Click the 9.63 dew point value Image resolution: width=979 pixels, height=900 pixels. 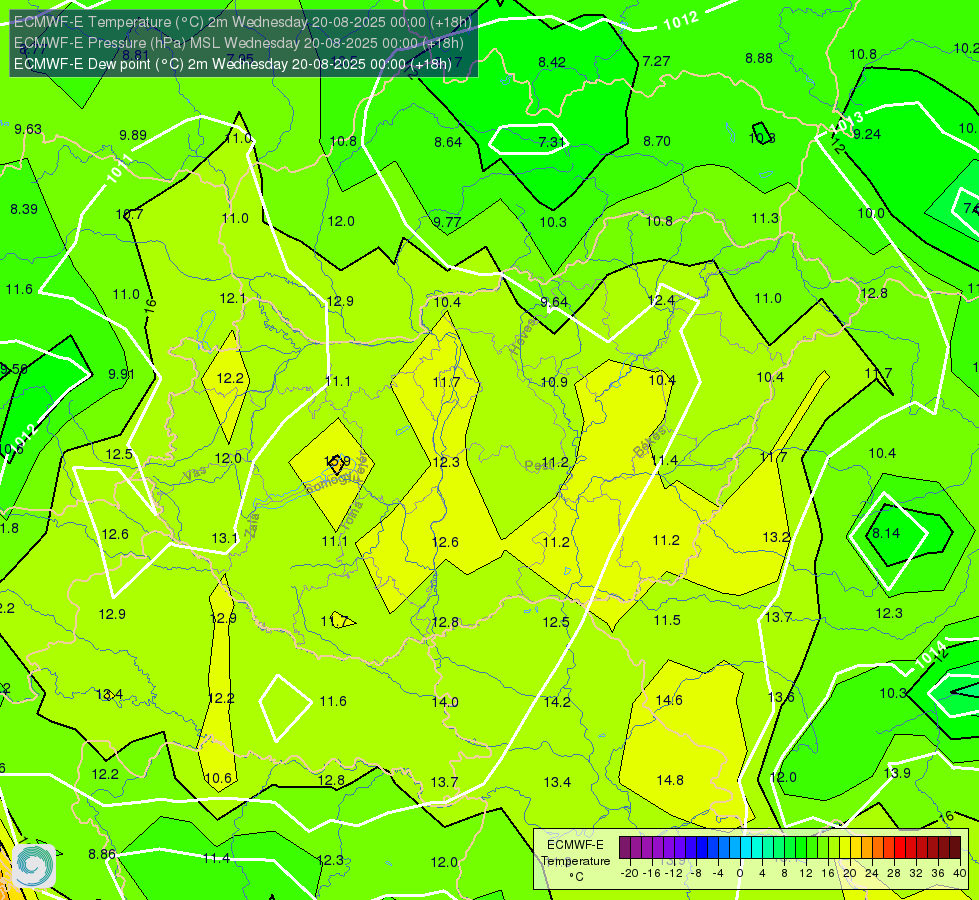pyautogui.click(x=28, y=129)
